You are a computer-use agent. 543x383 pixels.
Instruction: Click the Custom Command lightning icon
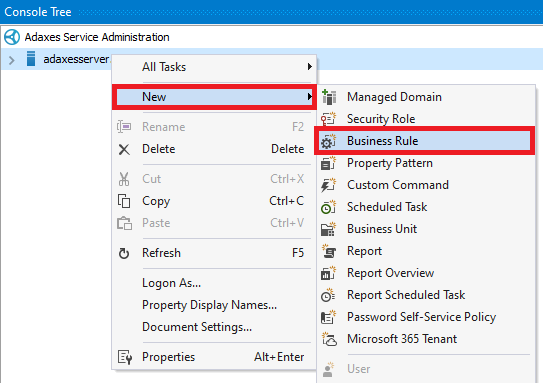pos(328,185)
